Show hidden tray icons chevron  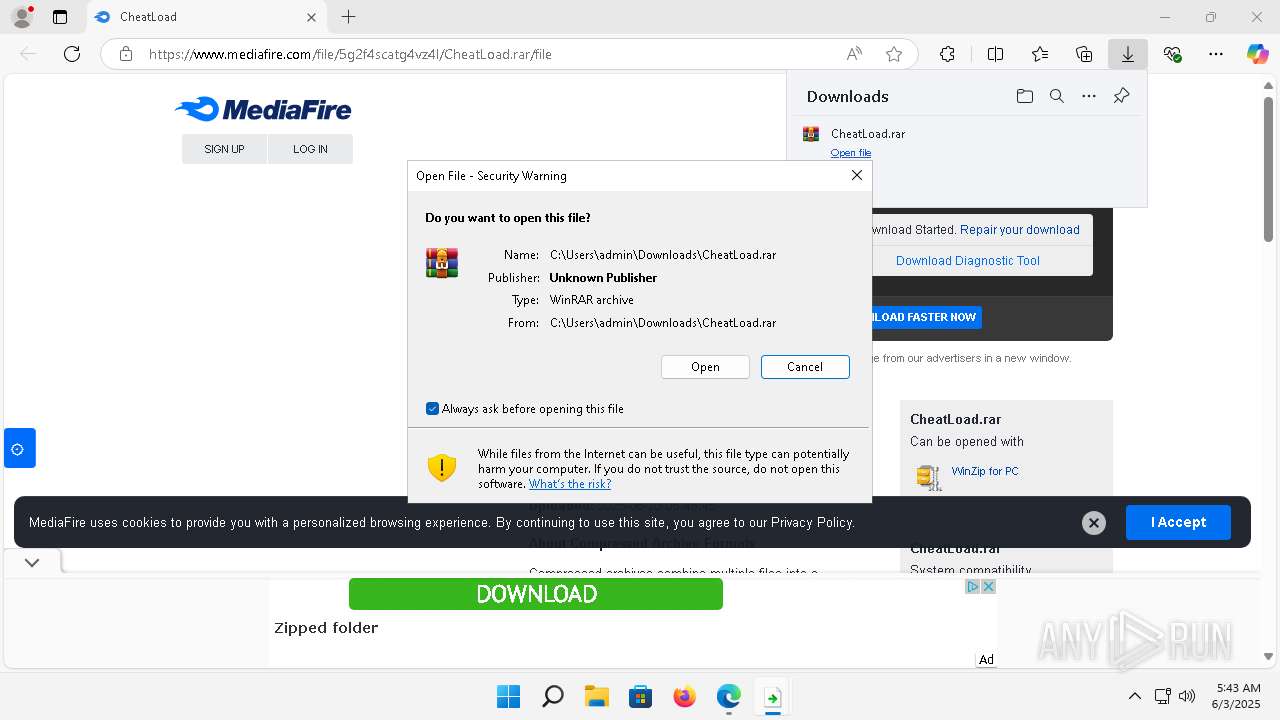pos(1134,696)
